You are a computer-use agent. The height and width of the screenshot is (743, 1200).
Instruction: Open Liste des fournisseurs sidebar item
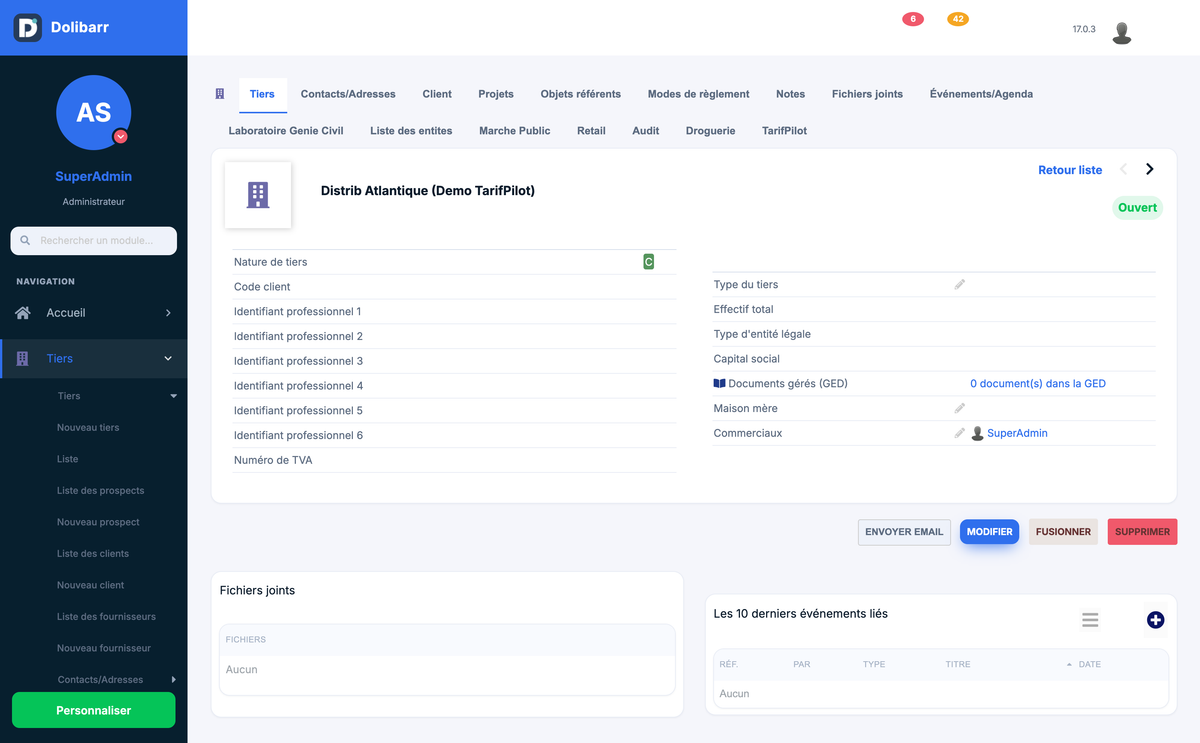[x=106, y=617]
